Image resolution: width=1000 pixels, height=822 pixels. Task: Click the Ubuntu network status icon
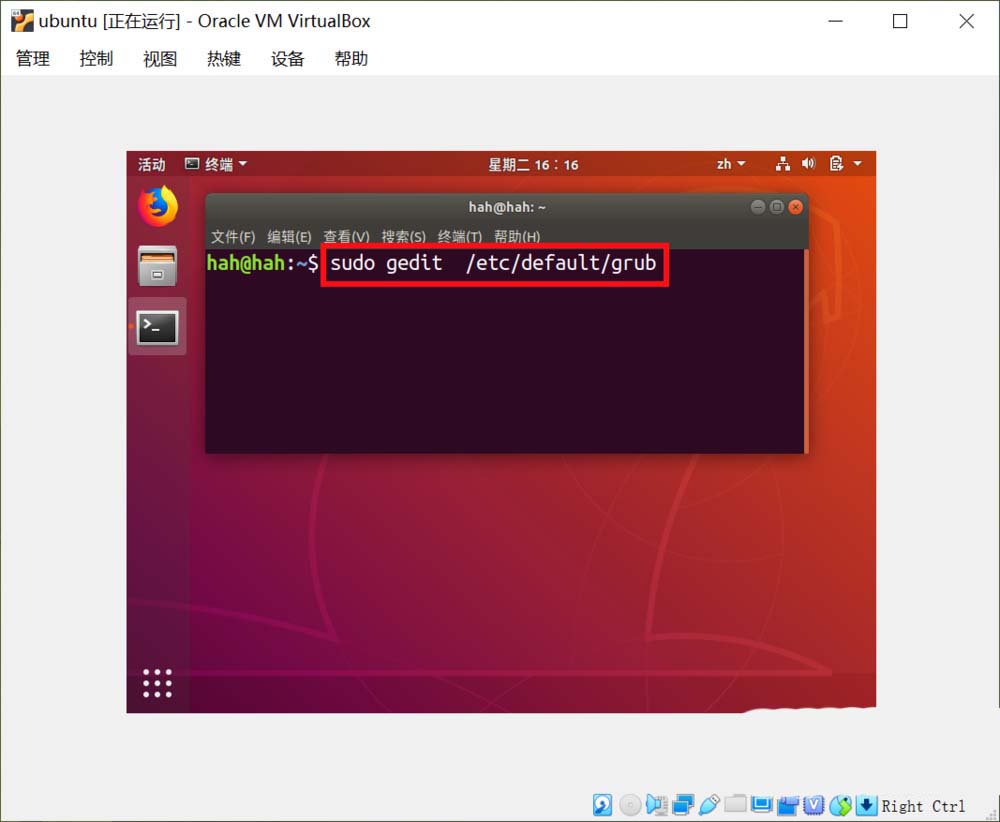pos(783,164)
